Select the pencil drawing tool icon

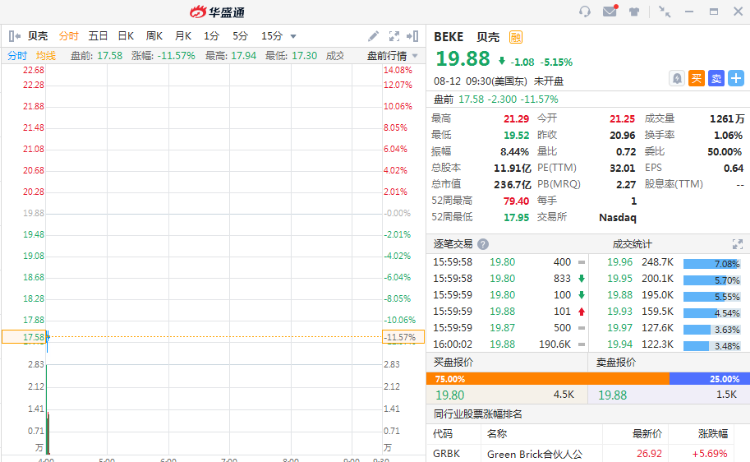click(x=373, y=36)
